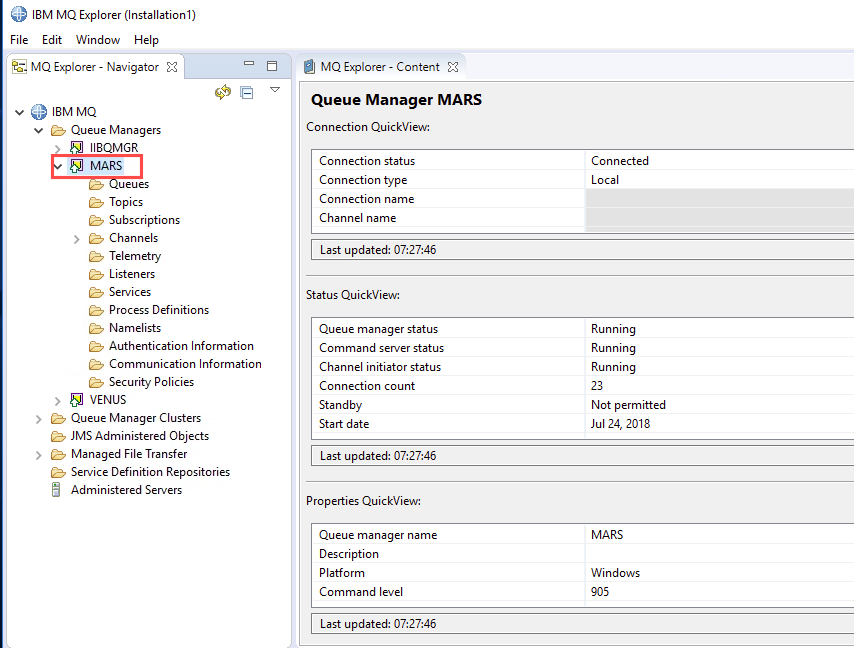
Task: Click the Service Definition Repositories folder icon
Action: [58, 472]
